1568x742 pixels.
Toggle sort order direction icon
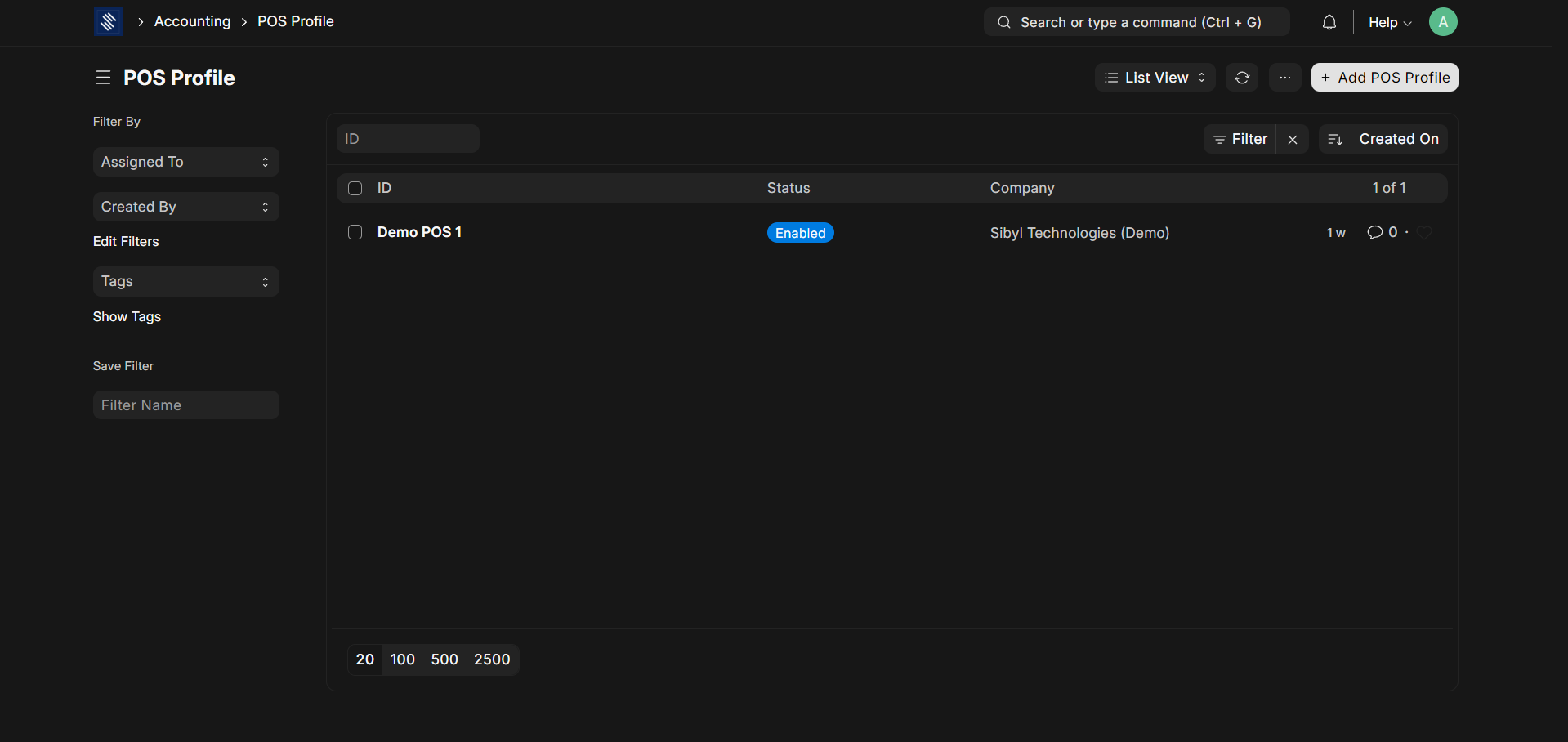pos(1334,140)
